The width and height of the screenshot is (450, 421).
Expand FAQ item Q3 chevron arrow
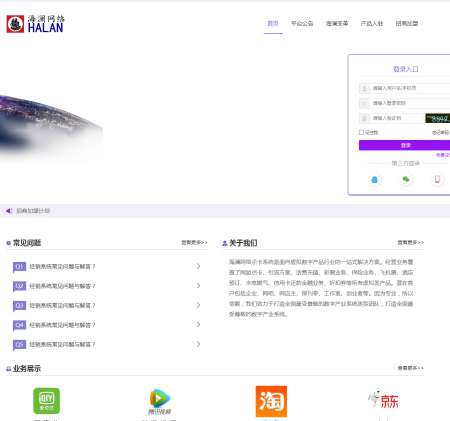[198, 305]
